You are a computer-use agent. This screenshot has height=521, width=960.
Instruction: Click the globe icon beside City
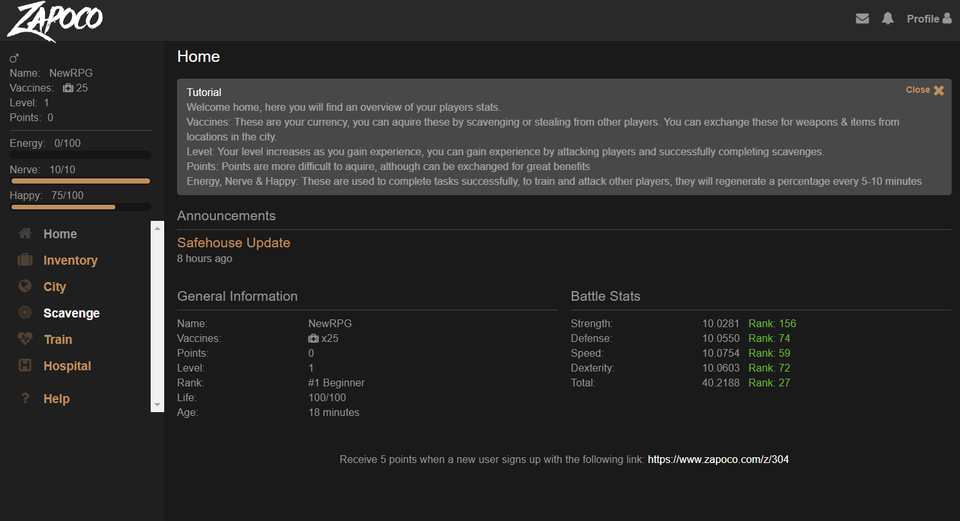coord(25,287)
